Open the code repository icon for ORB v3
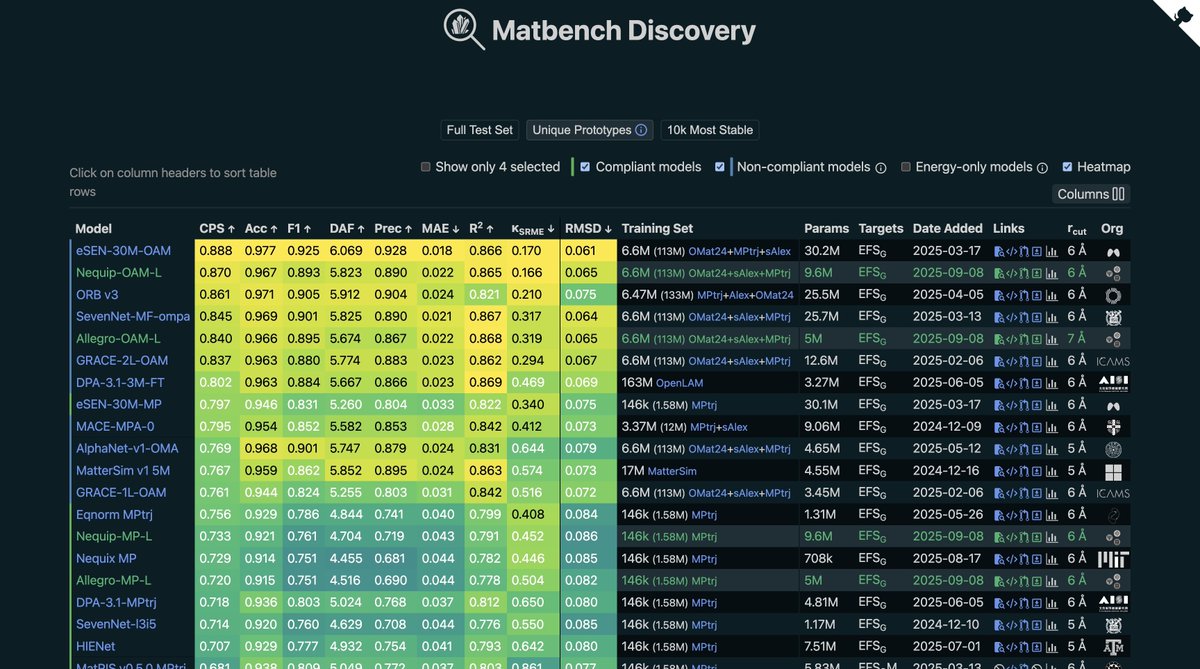This screenshot has width=1200, height=669. point(1012,294)
